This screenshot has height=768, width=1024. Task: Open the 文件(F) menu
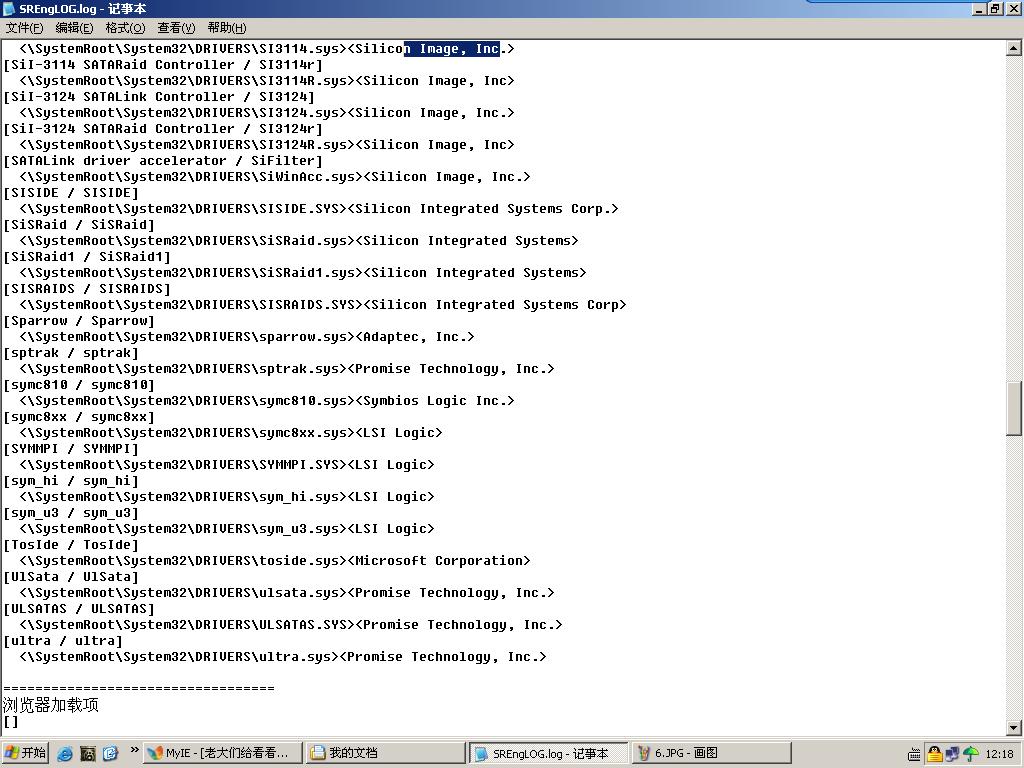pos(24,27)
